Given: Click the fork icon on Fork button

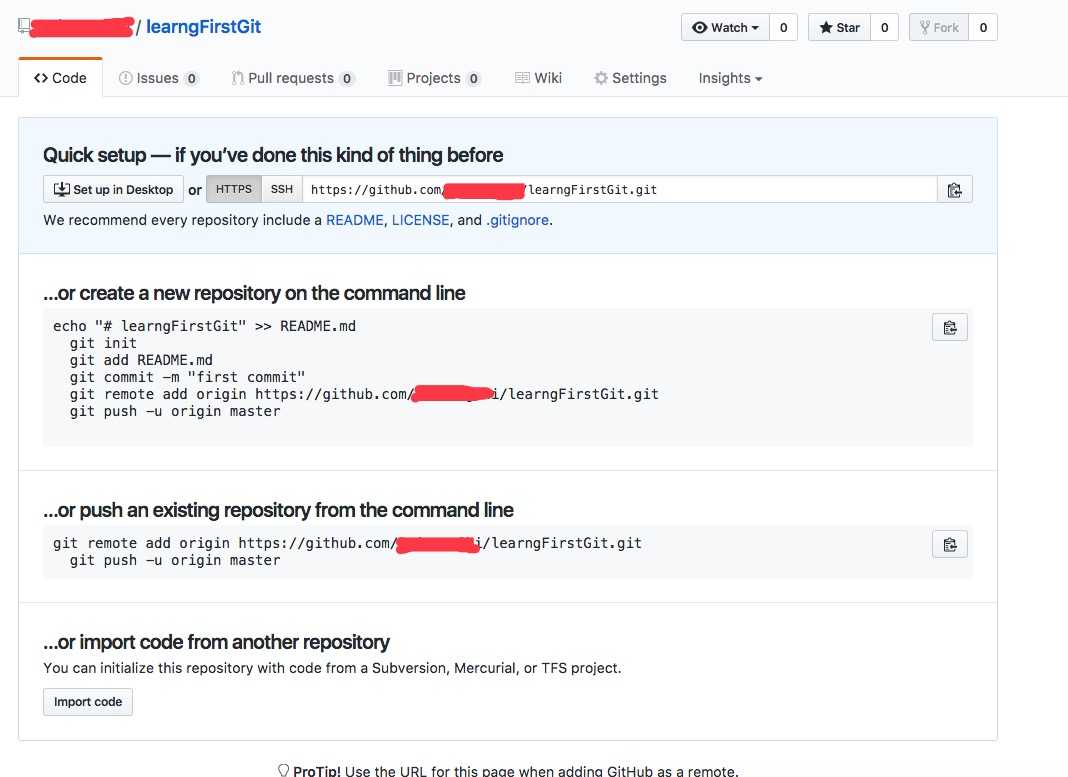Looking at the screenshot, I should pos(924,27).
